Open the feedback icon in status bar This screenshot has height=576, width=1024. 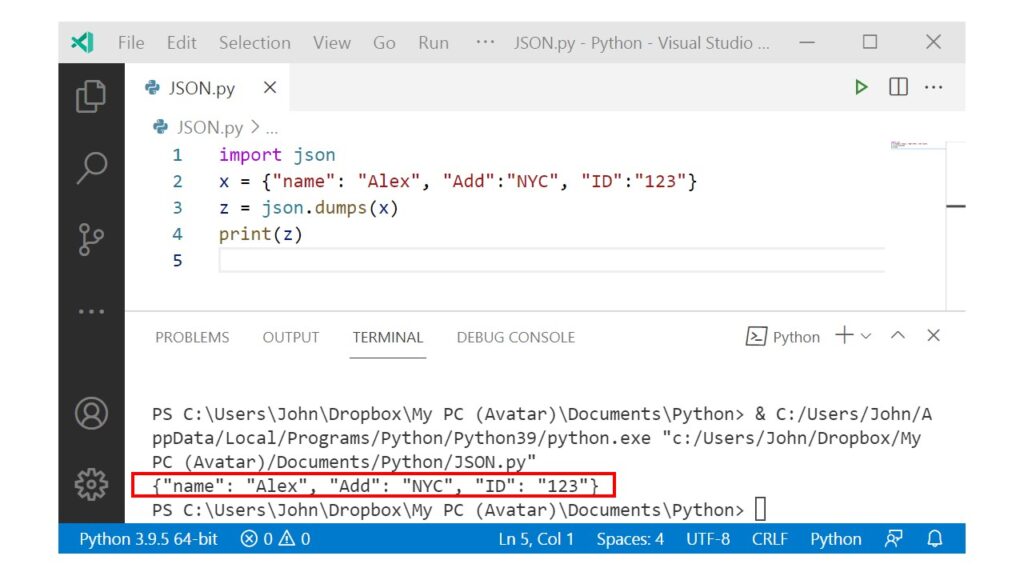click(893, 539)
